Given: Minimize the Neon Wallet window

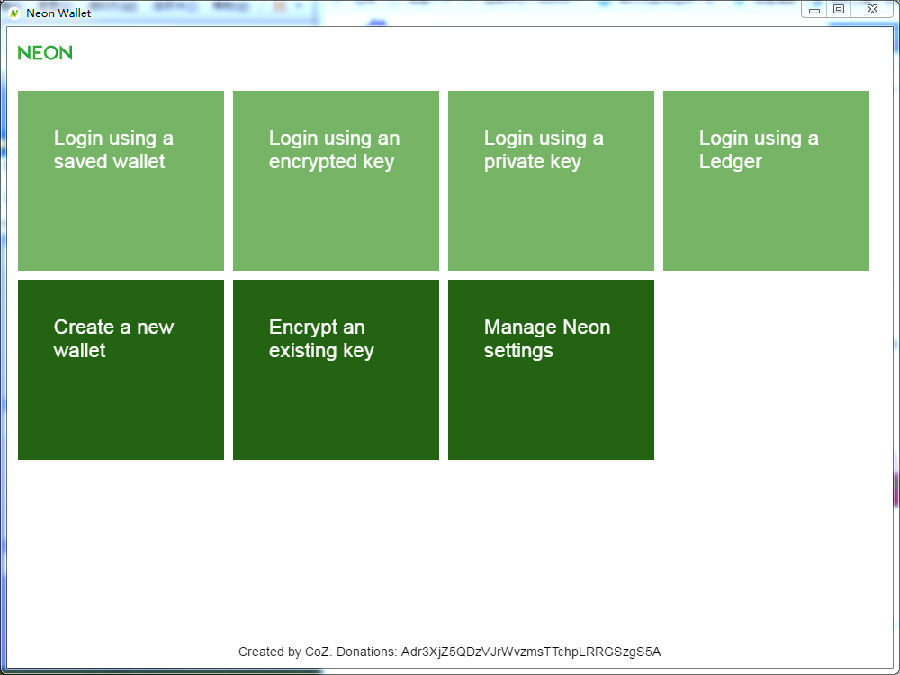Looking at the screenshot, I should [814, 9].
